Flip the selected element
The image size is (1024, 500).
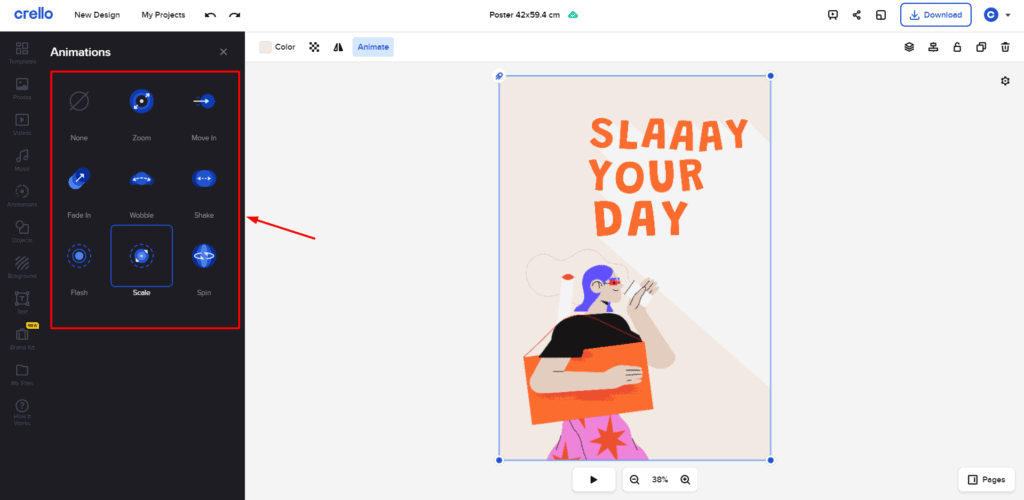tap(338, 47)
